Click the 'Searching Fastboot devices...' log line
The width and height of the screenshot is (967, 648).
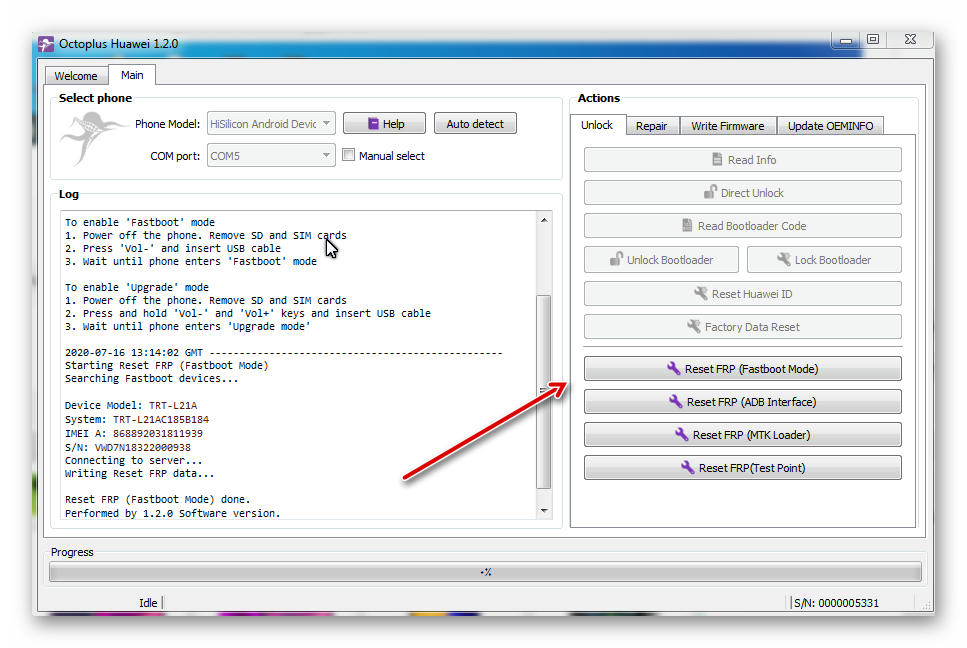(x=152, y=379)
